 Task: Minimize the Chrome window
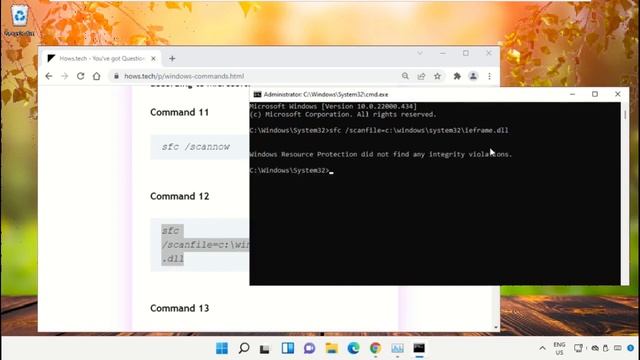click(443, 53)
